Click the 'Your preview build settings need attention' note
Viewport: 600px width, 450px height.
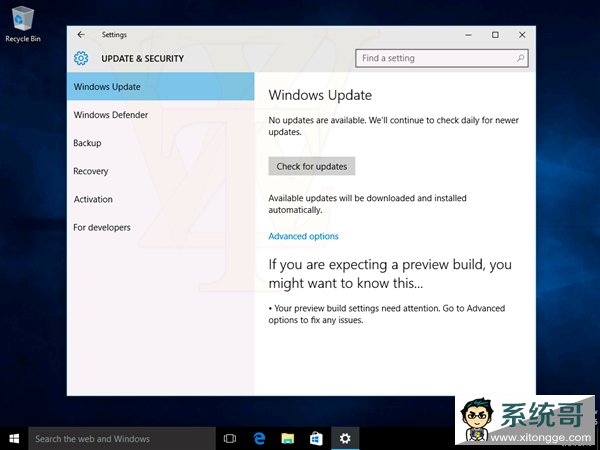pyautogui.click(x=386, y=314)
